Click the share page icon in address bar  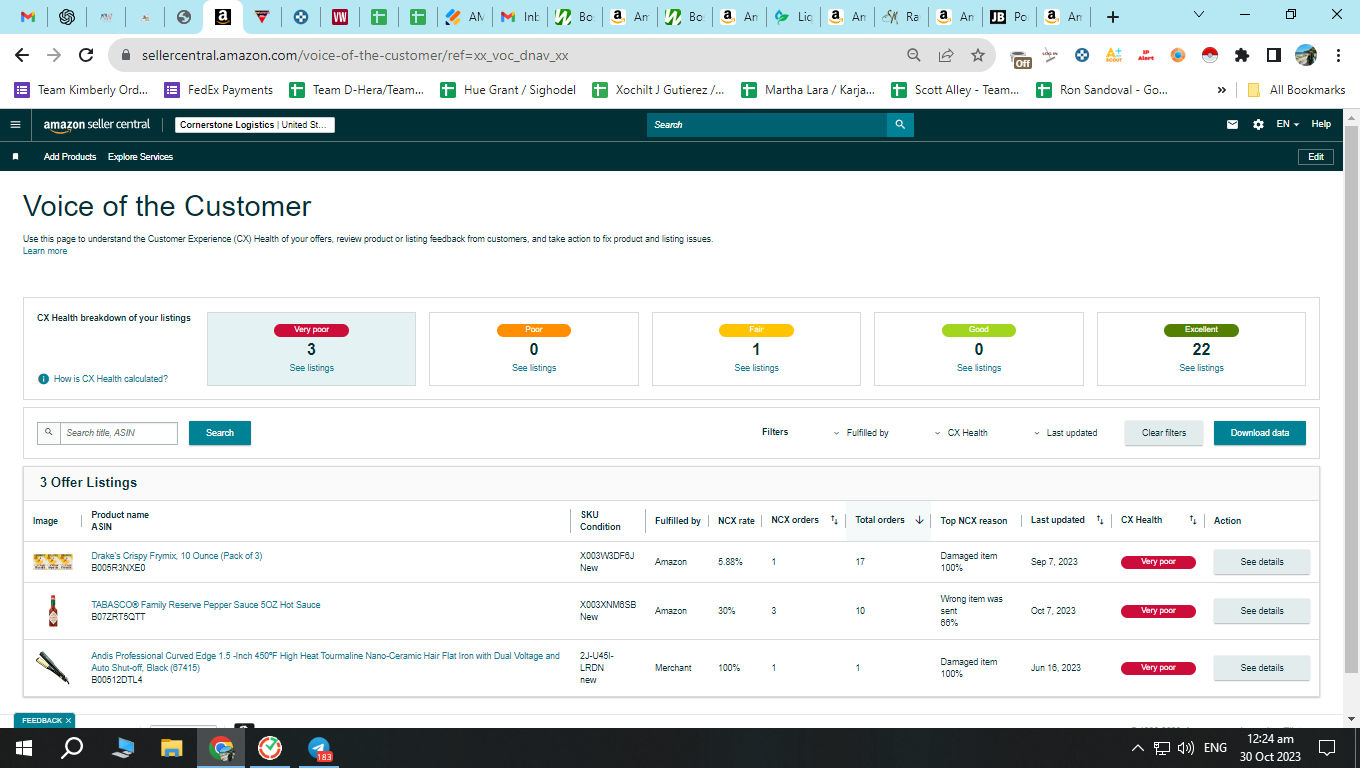click(x=946, y=56)
